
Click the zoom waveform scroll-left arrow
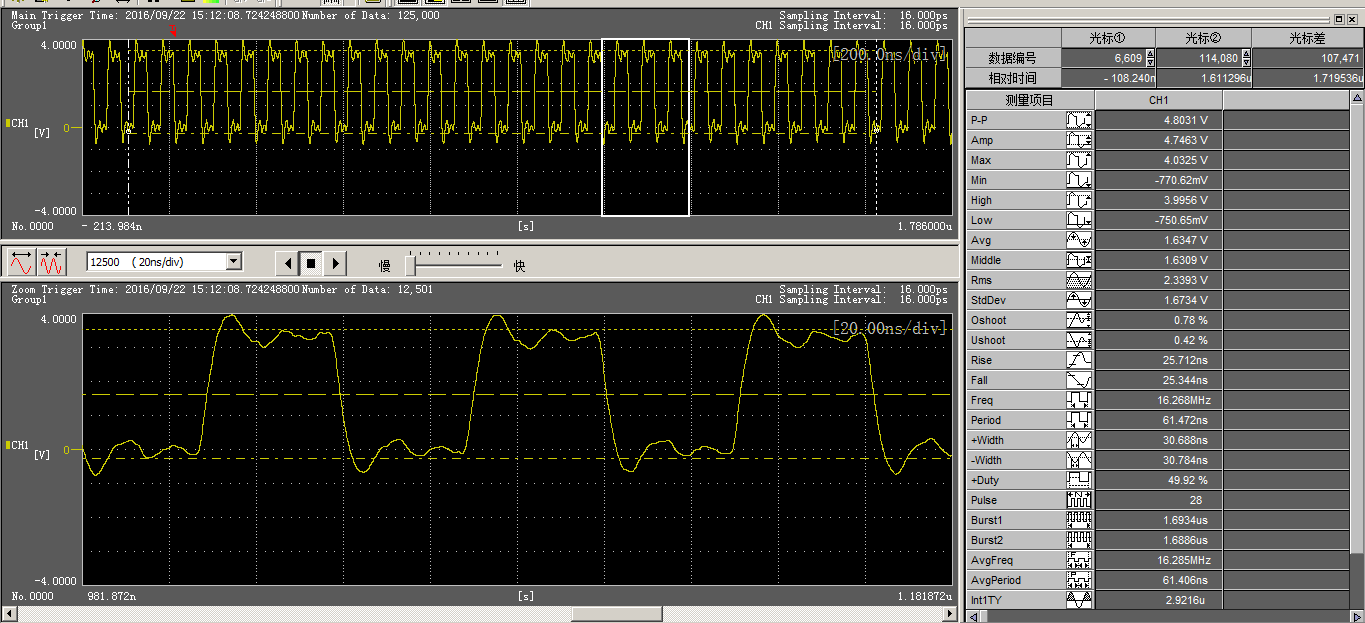[x=8, y=613]
